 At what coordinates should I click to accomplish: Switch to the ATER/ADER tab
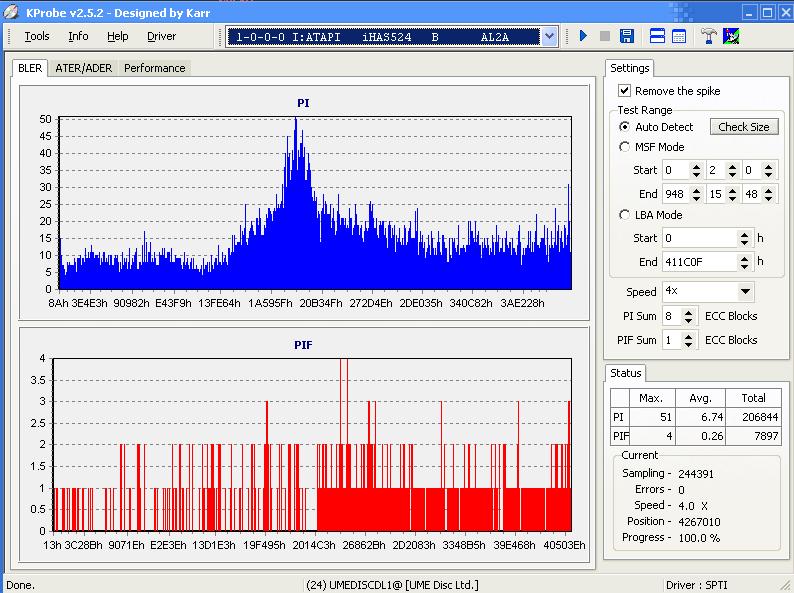pyautogui.click(x=83, y=68)
